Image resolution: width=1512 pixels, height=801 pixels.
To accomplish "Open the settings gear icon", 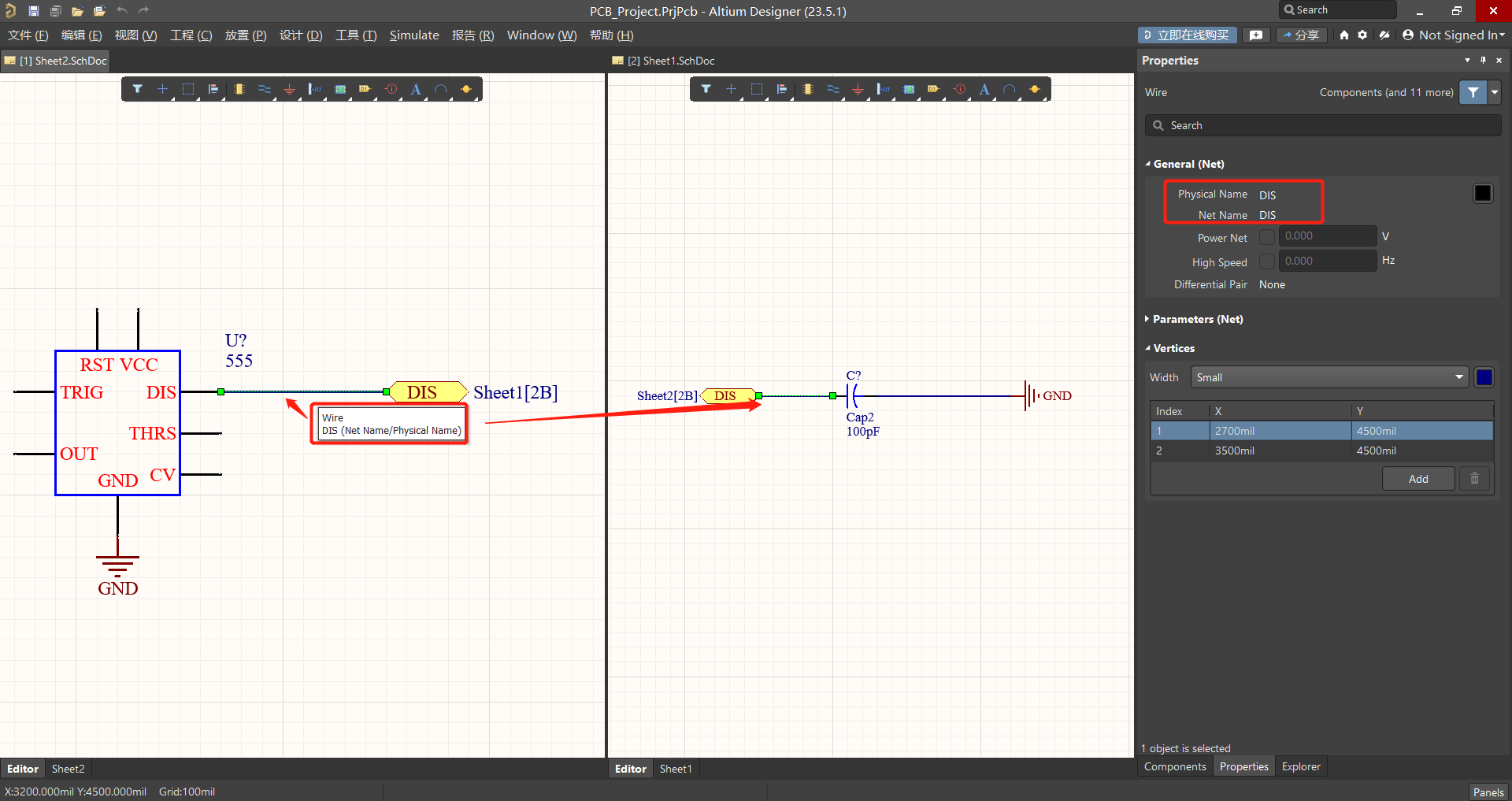I will [x=1362, y=35].
